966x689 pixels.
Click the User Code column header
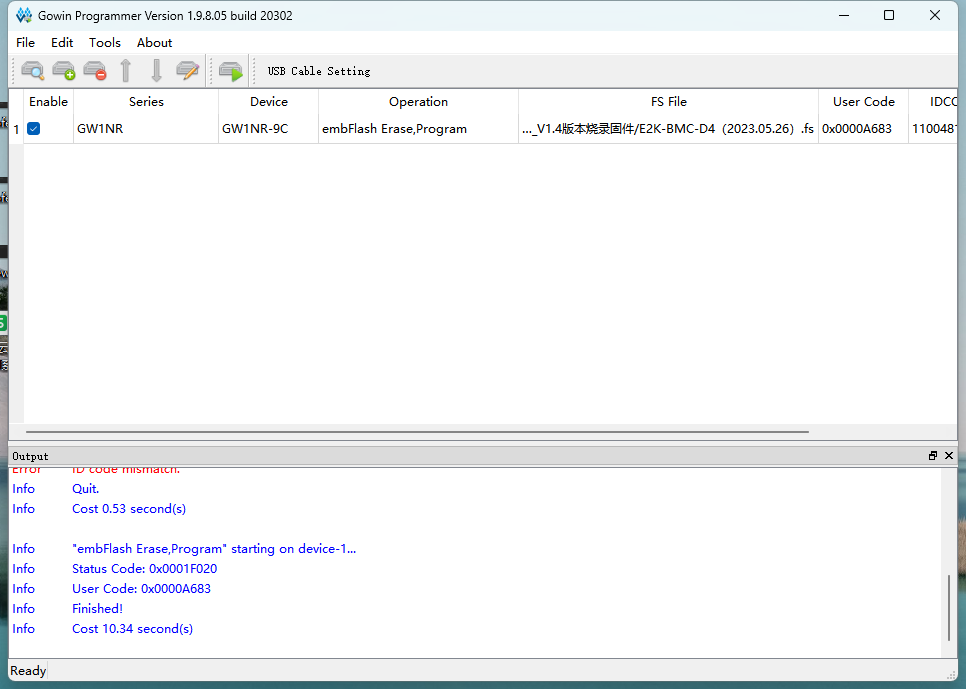click(863, 102)
